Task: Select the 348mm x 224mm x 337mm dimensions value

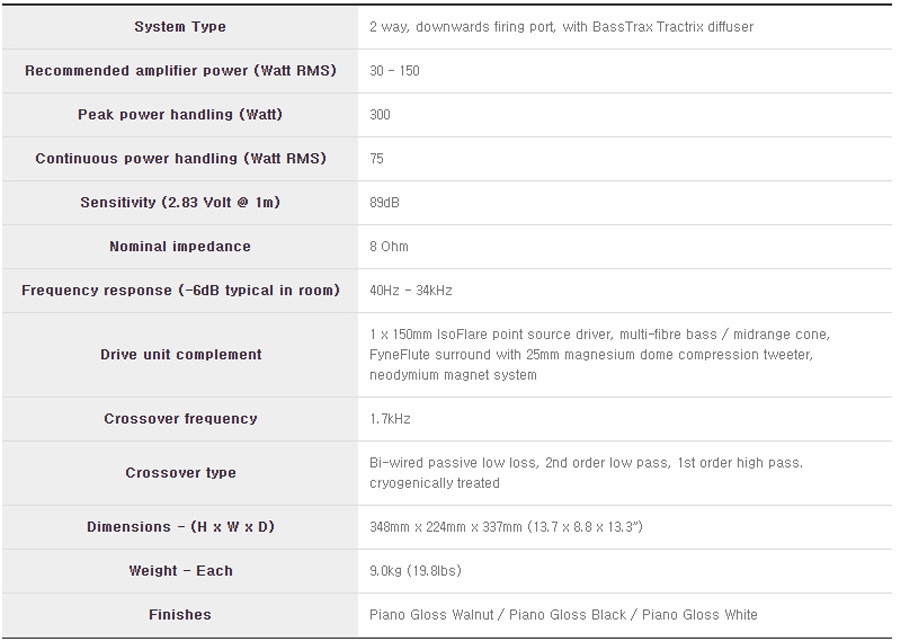Action: [x=505, y=527]
